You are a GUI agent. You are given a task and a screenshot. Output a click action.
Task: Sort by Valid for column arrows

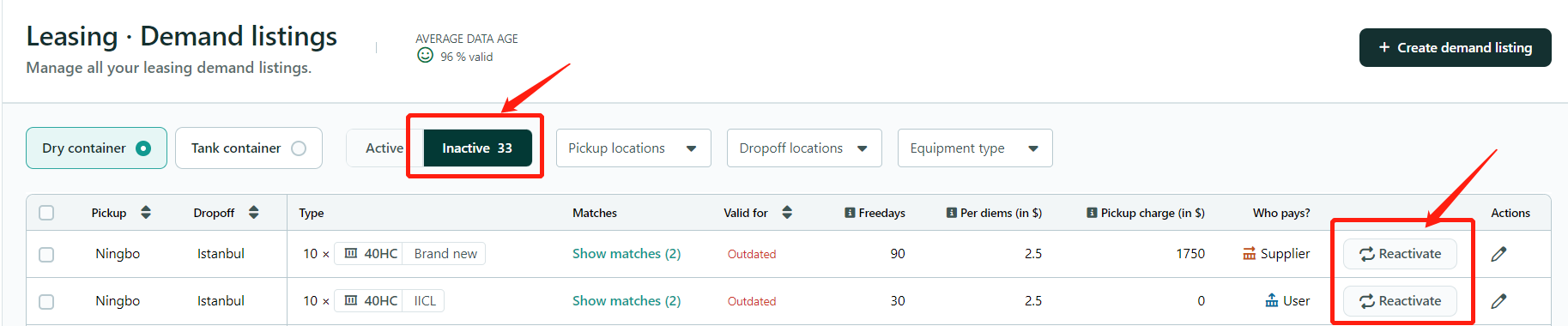pos(787,213)
